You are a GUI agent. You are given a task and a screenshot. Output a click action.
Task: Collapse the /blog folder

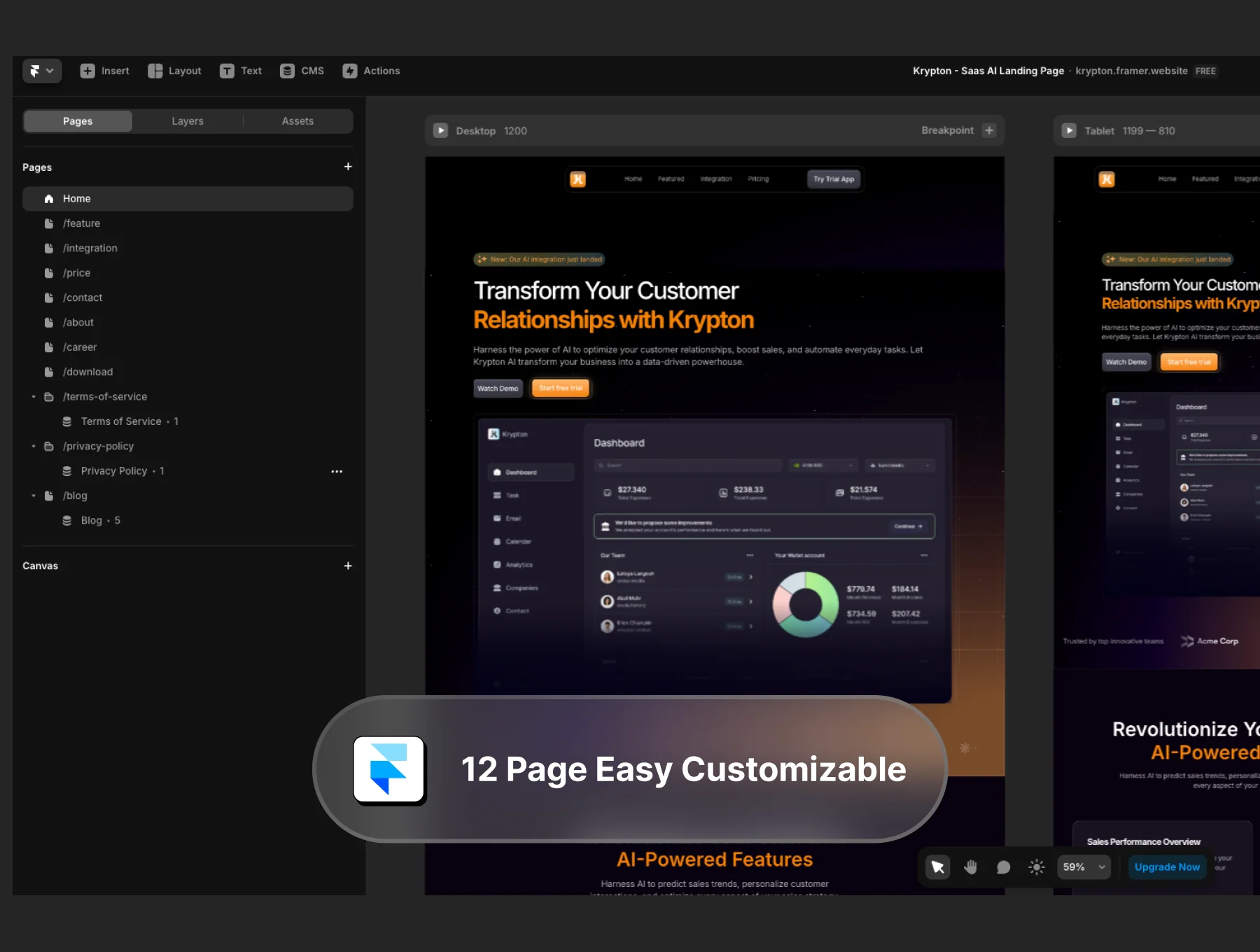pyautogui.click(x=34, y=496)
